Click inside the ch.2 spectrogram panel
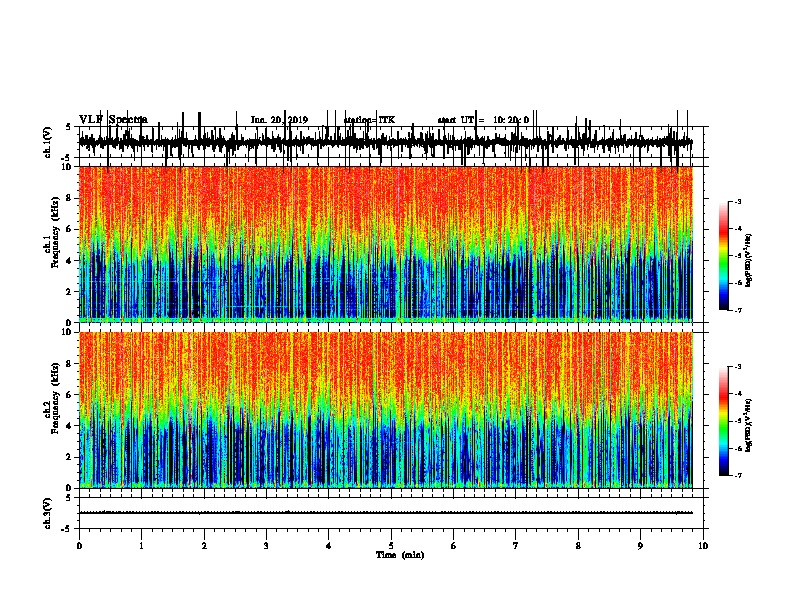Screen dimensions: 792x612 click(385, 410)
